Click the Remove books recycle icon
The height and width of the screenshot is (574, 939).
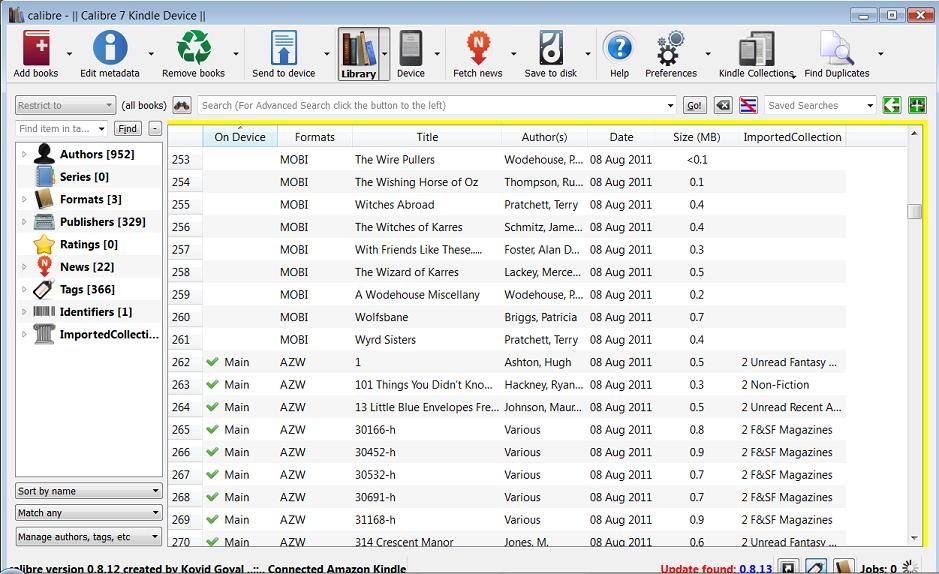coord(193,48)
